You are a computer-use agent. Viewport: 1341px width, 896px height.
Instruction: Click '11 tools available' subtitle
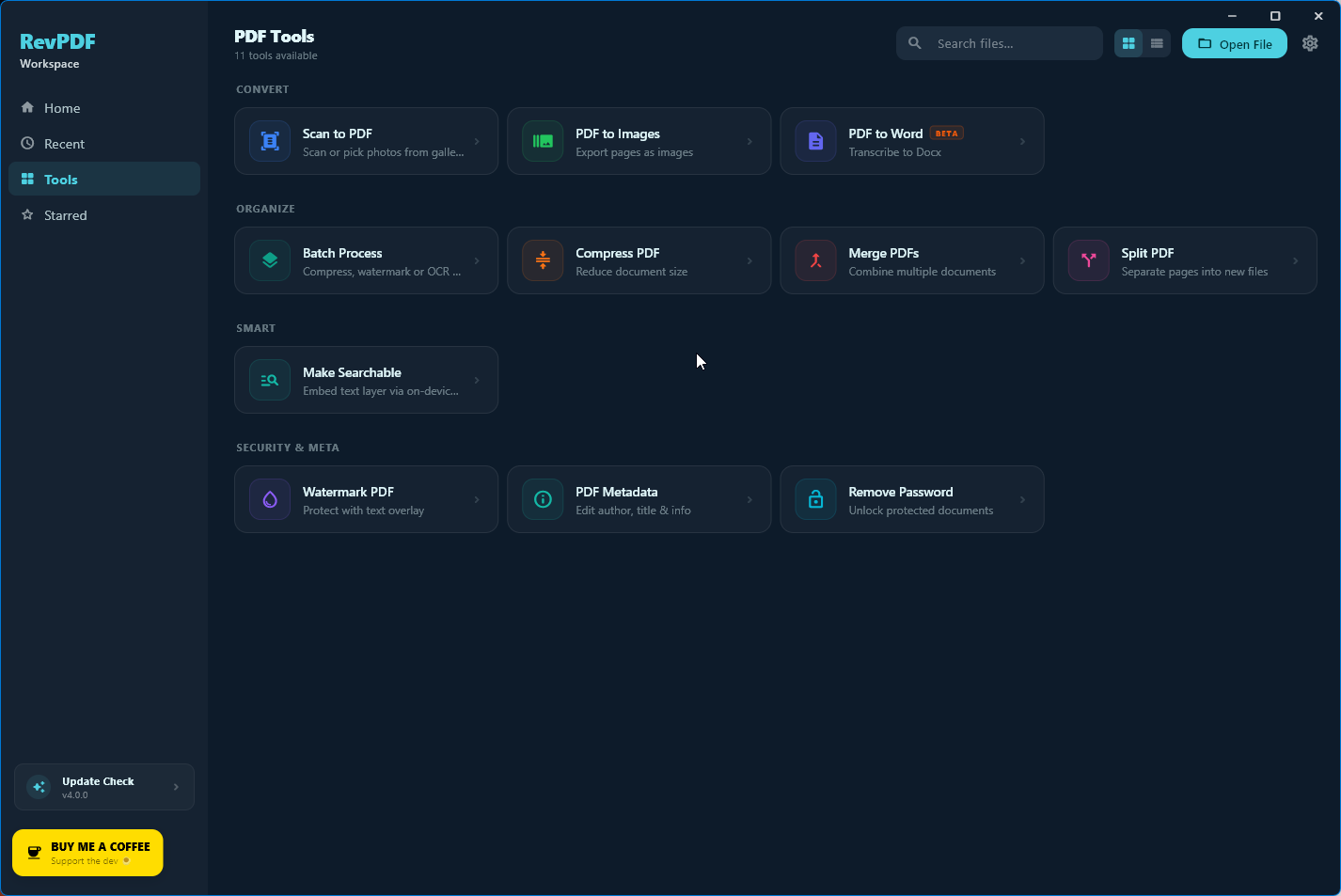(276, 55)
